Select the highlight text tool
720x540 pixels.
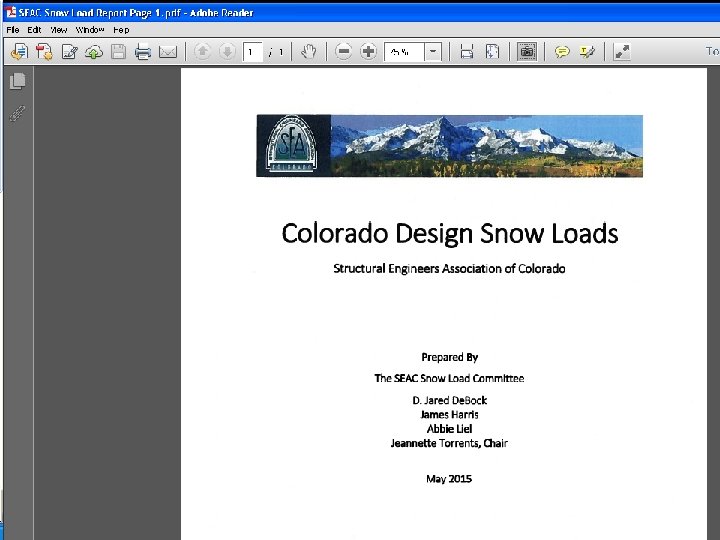(587, 51)
